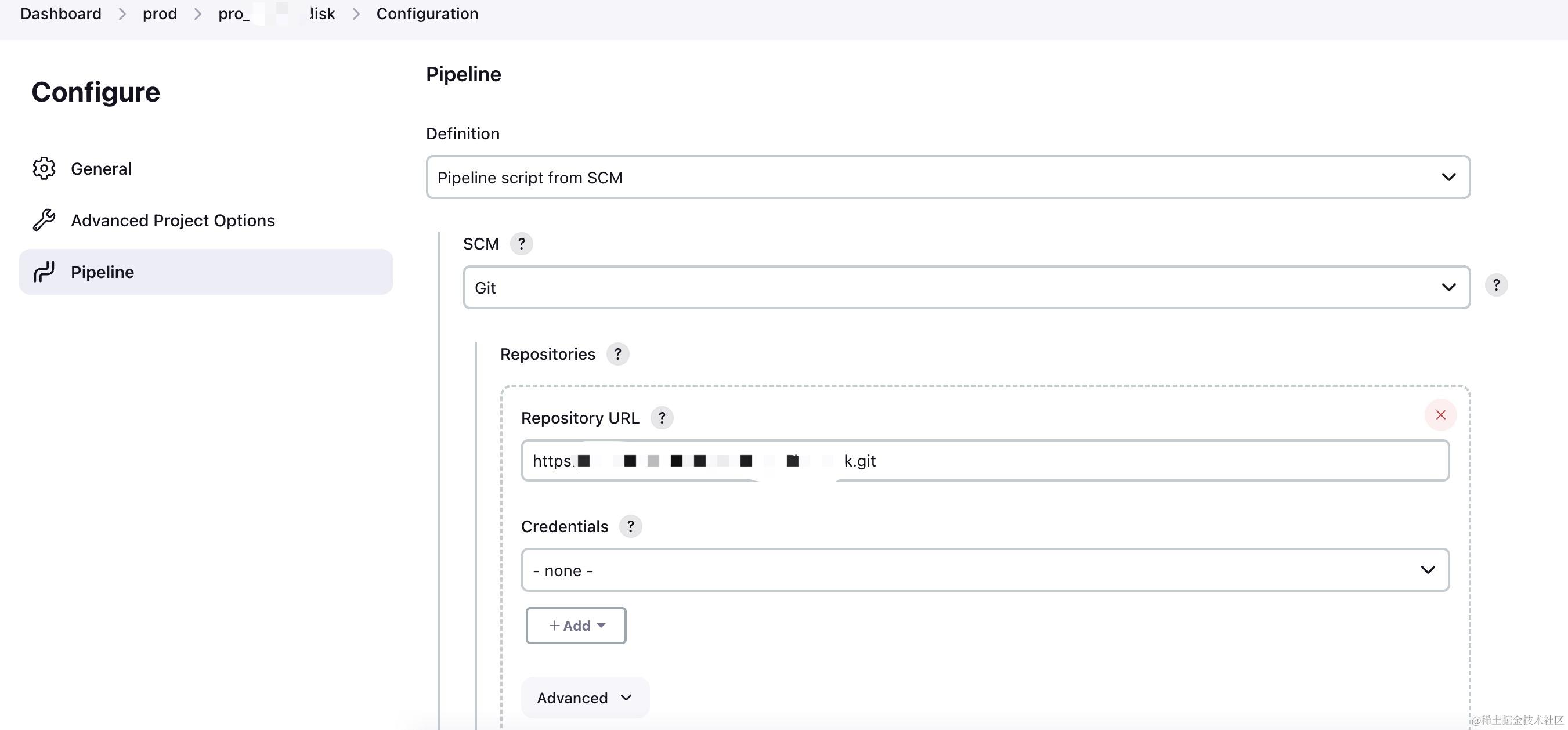Open the Definition dropdown showing Pipeline script from SCM

pos(948,177)
